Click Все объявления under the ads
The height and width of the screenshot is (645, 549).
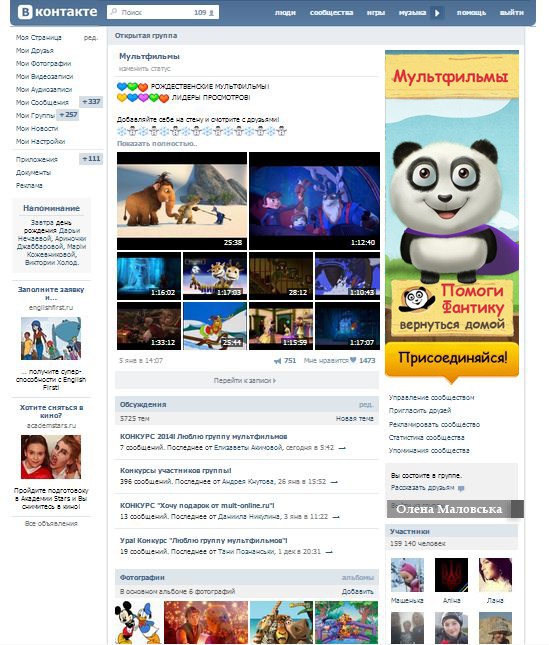point(51,524)
